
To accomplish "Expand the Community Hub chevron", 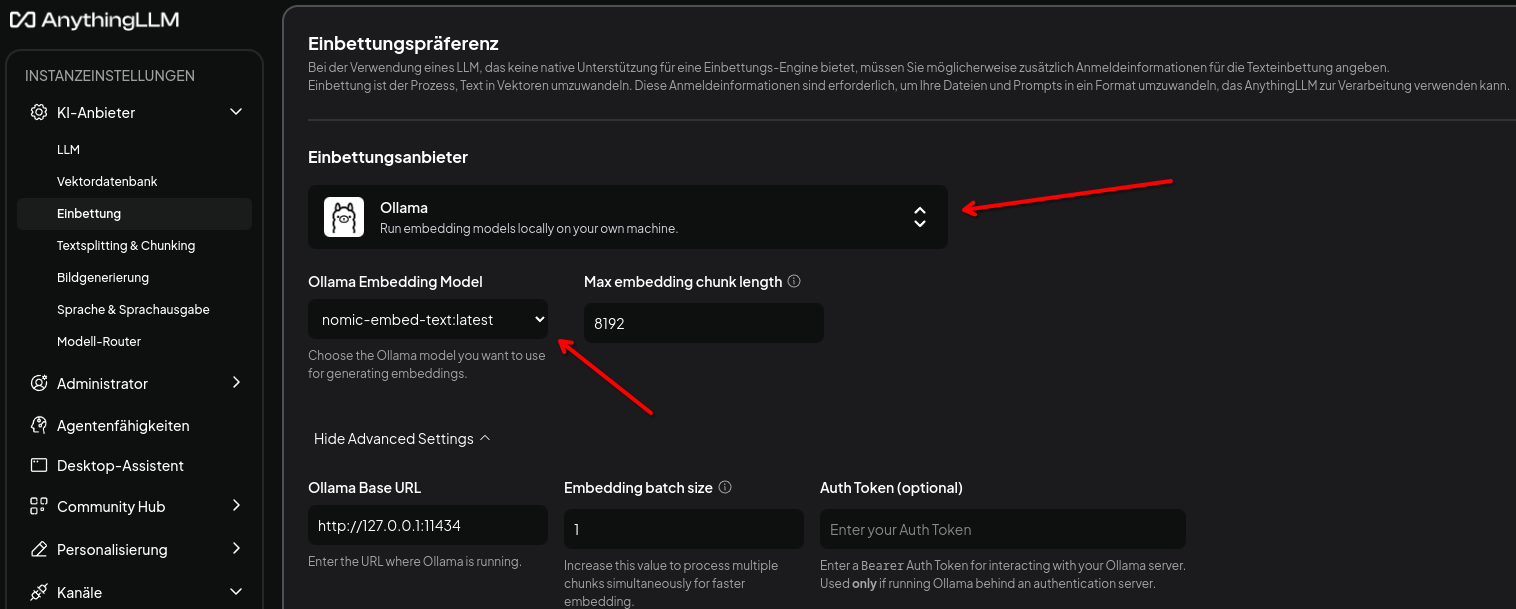I will (x=236, y=506).
